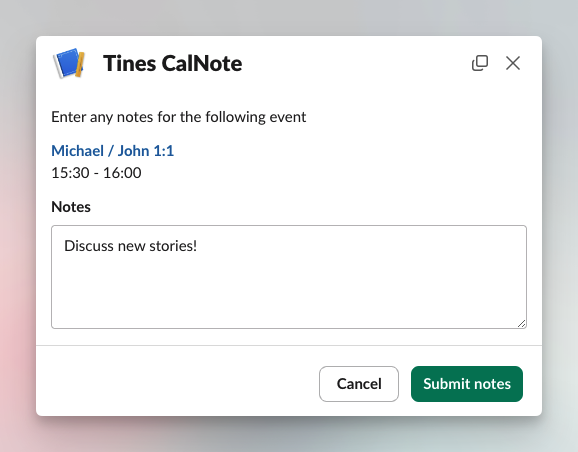Open the Michael / John 1:1 event link

112,151
